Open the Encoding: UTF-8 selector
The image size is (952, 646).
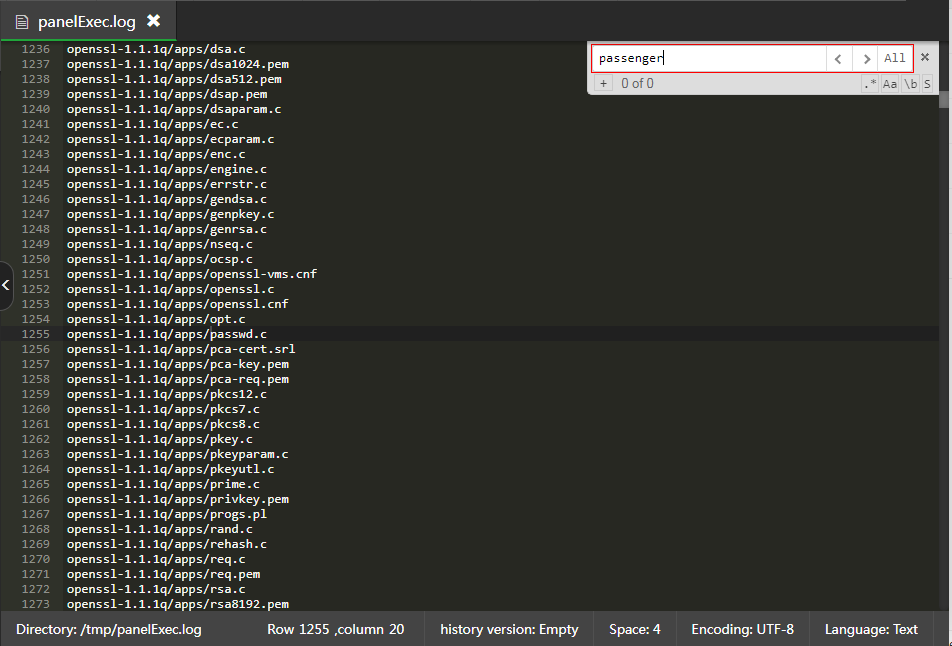click(742, 629)
